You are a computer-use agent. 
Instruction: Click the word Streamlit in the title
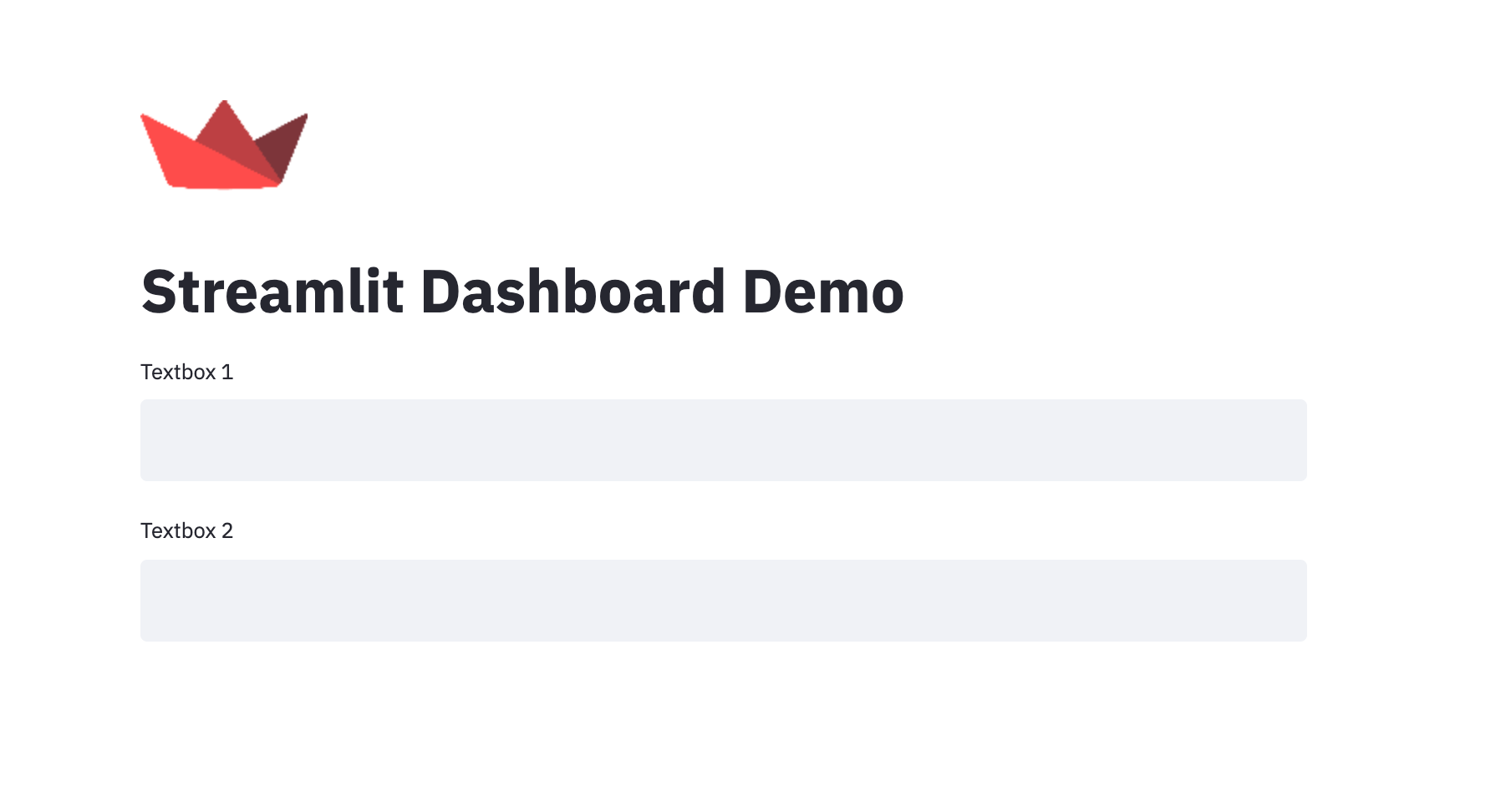pos(272,292)
